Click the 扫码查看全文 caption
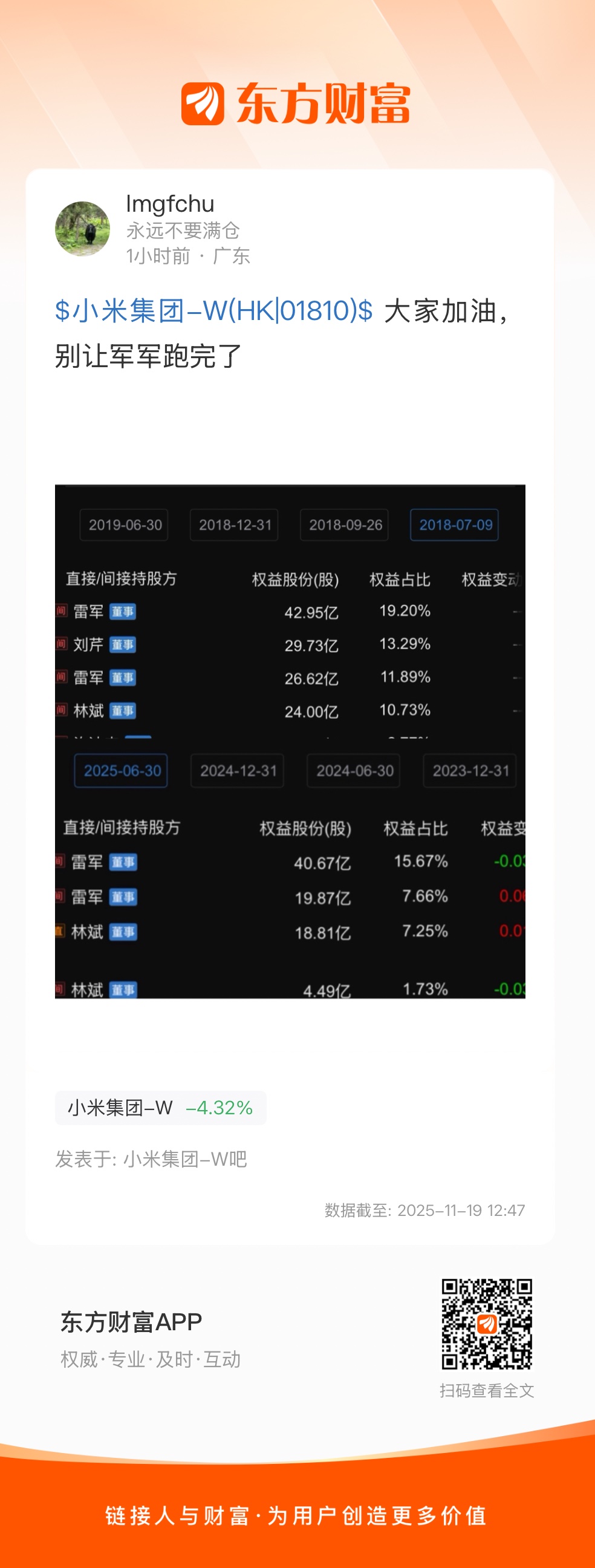 click(487, 1391)
